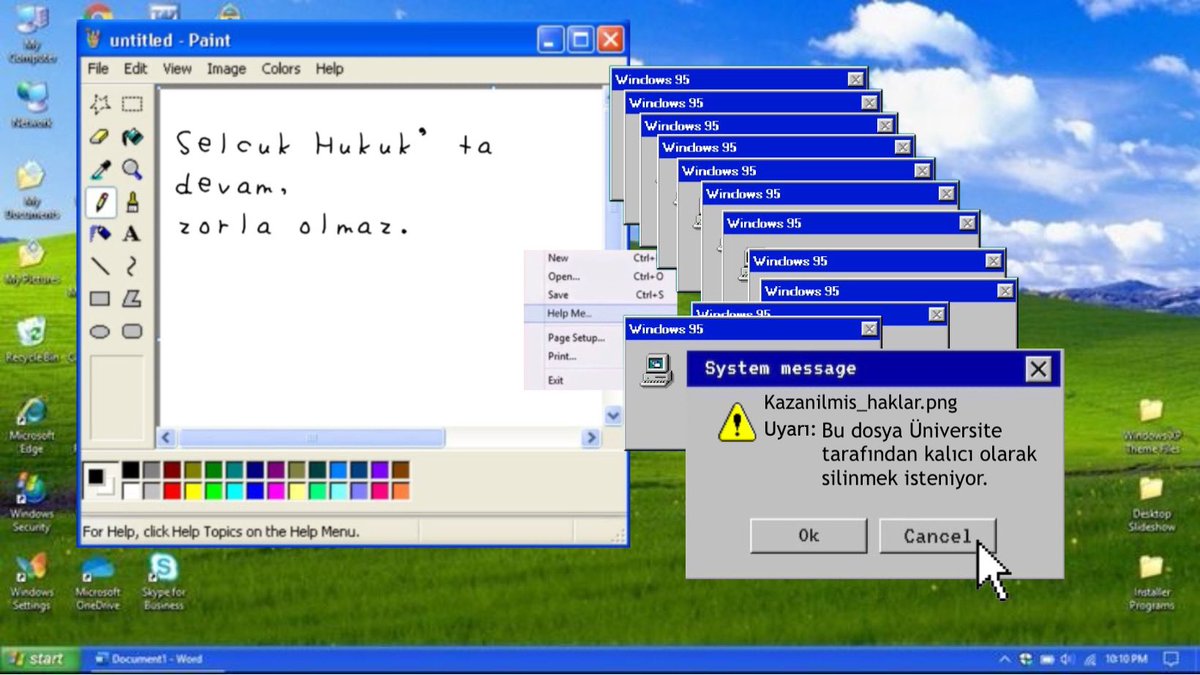Viewport: 1200px width, 675px height.
Task: Select the Free-Form Select tool in Paint
Action: [x=100, y=105]
